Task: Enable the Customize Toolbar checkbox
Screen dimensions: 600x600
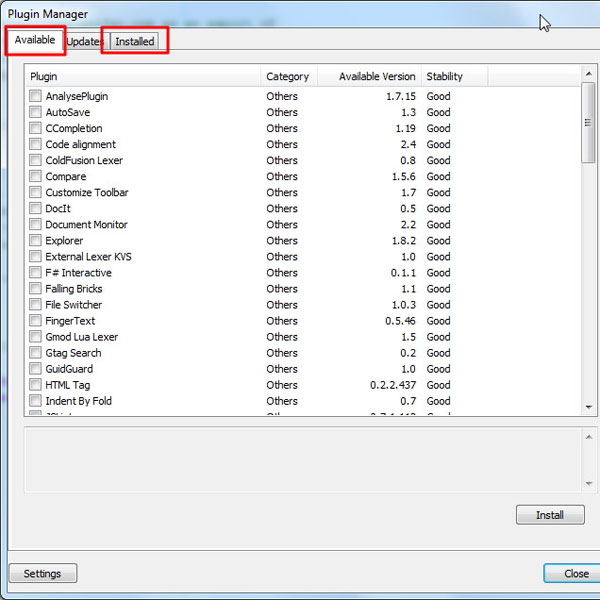Action: [35, 193]
